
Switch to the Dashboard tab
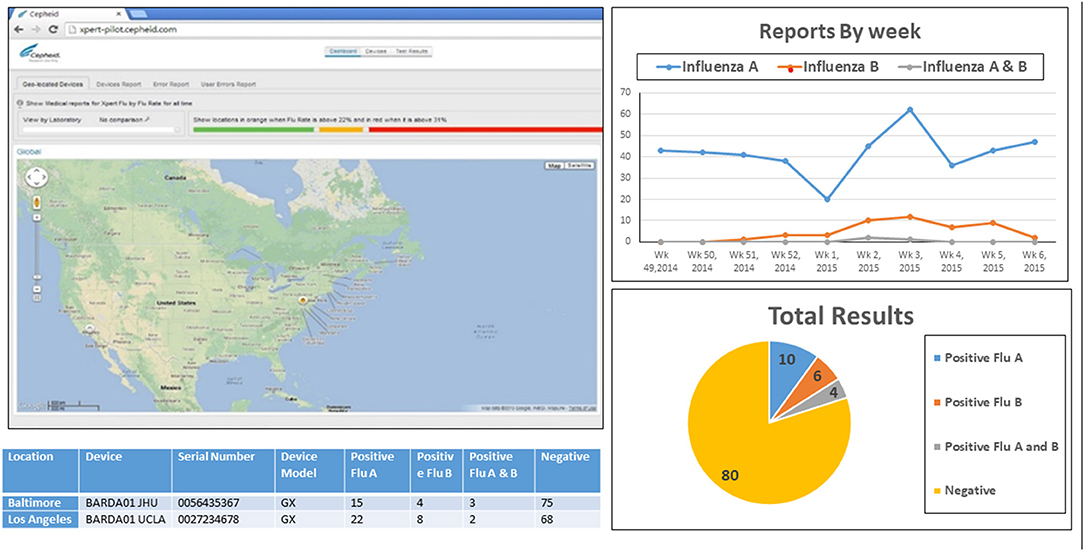343,51
